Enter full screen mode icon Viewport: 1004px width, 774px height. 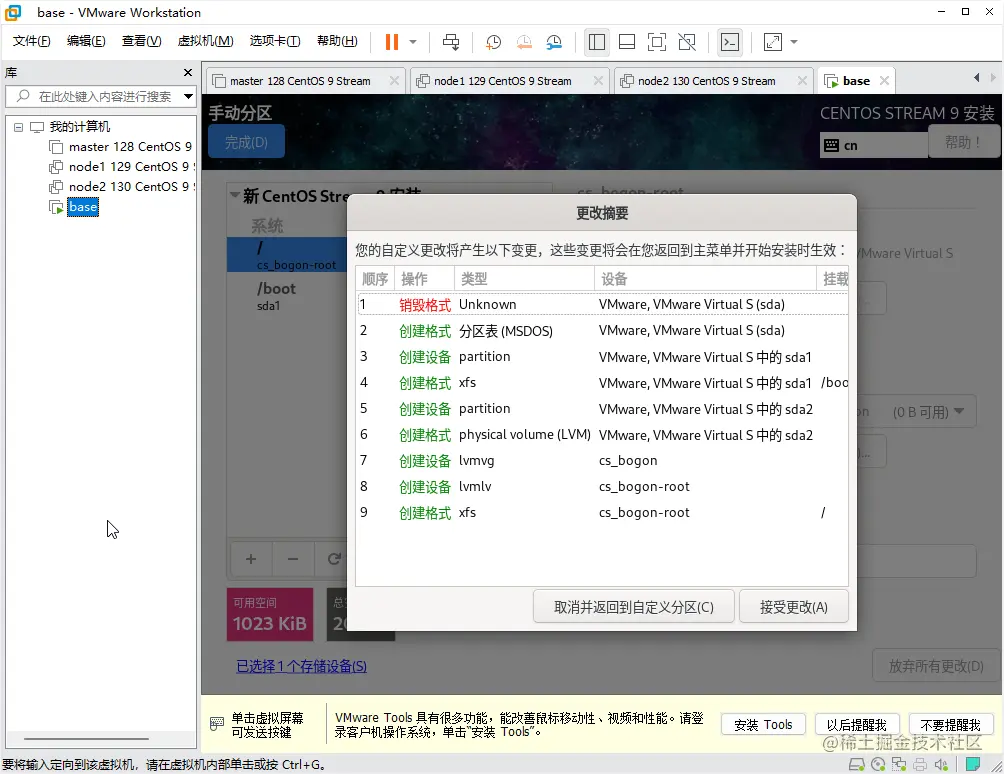coord(657,42)
